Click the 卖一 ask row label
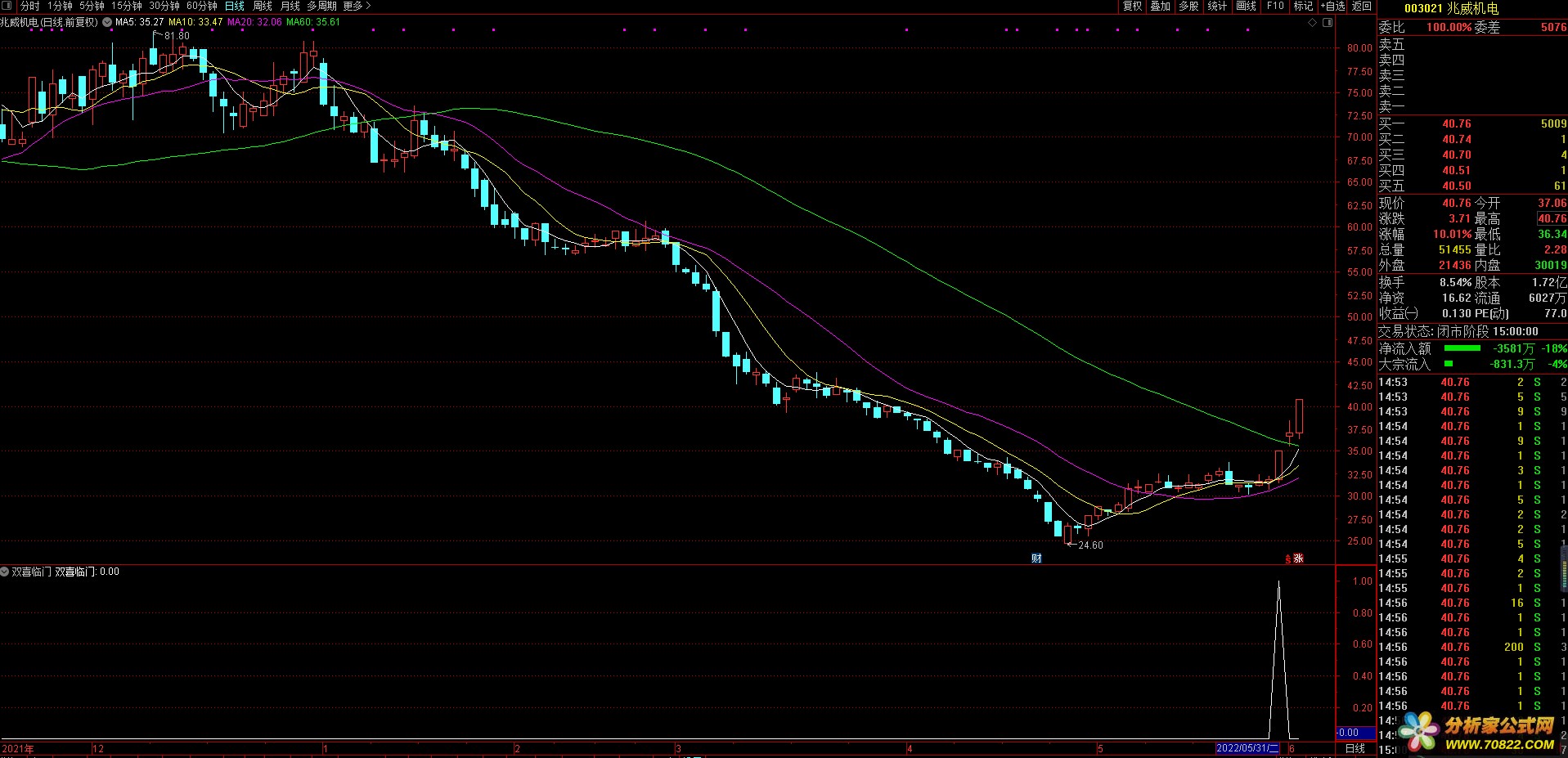The image size is (1568, 758). point(1391,106)
